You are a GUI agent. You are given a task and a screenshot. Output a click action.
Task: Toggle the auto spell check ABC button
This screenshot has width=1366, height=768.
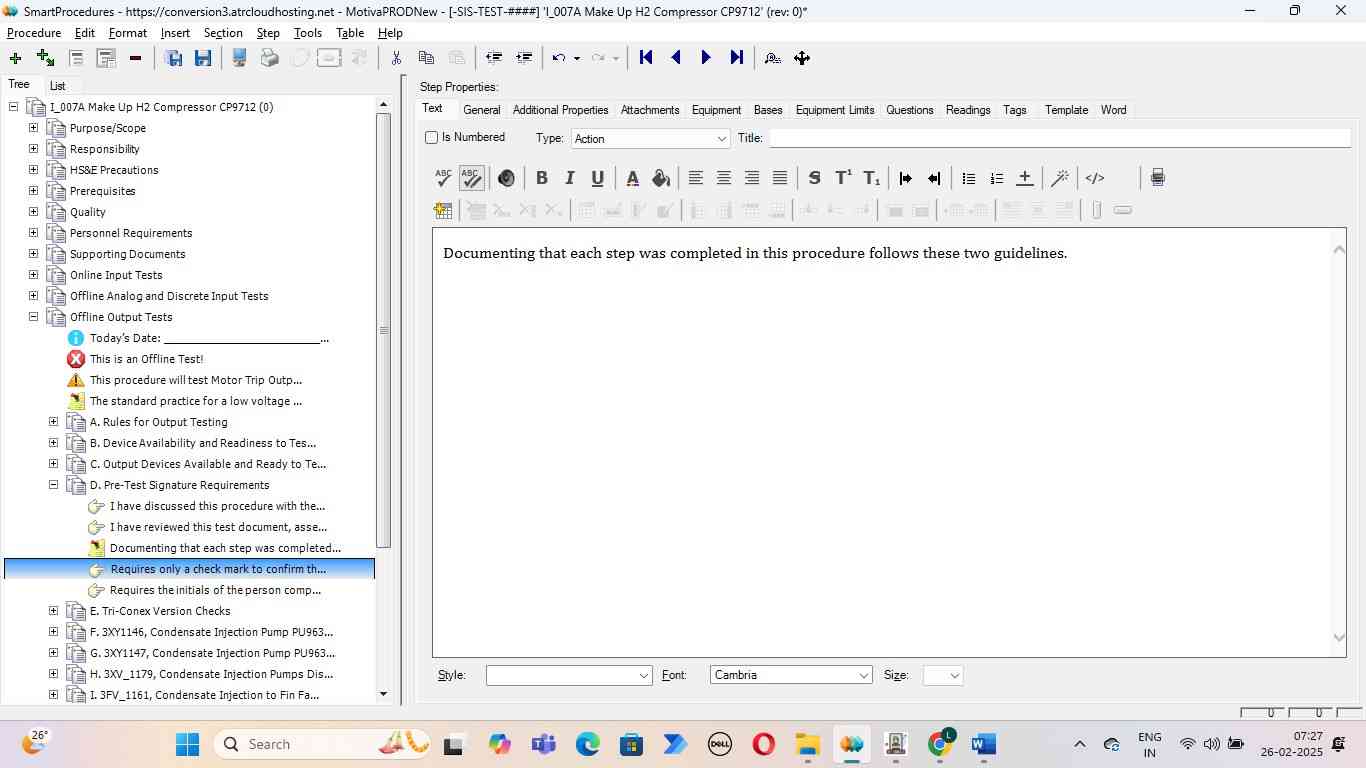point(471,178)
